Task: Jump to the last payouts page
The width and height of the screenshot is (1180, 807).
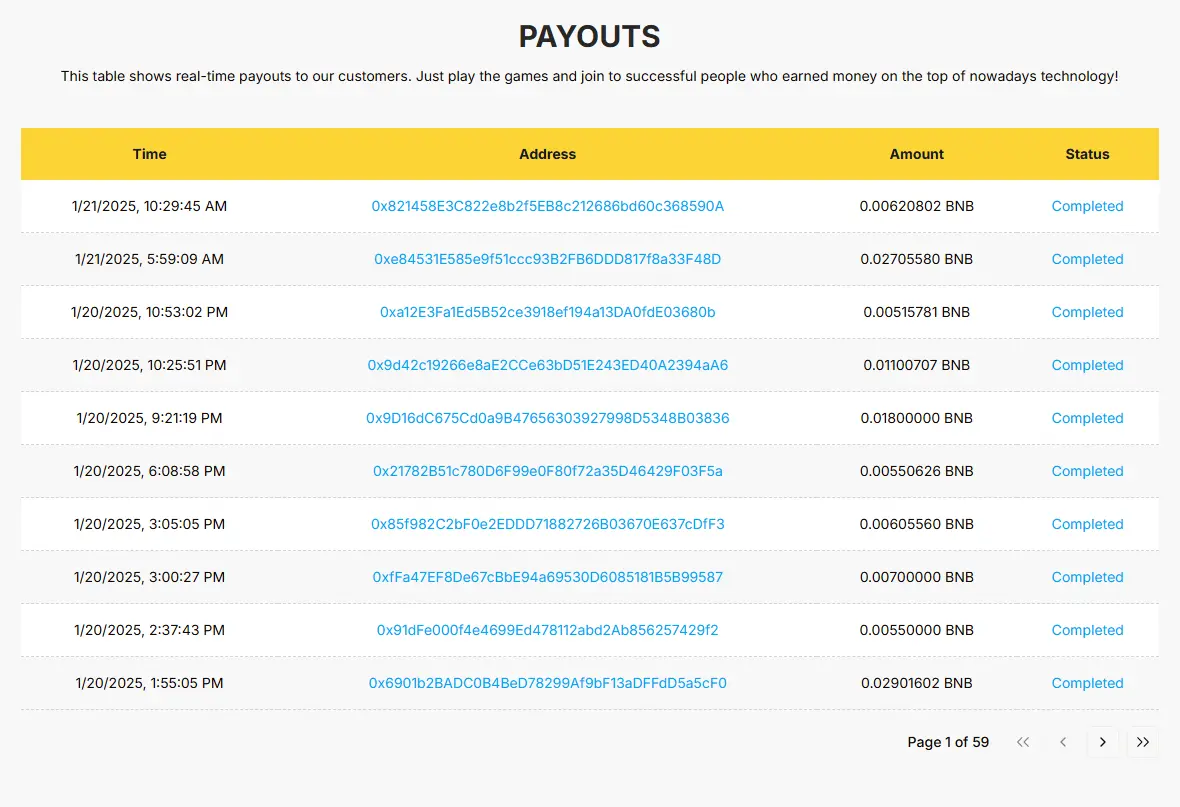Action: tap(1142, 742)
